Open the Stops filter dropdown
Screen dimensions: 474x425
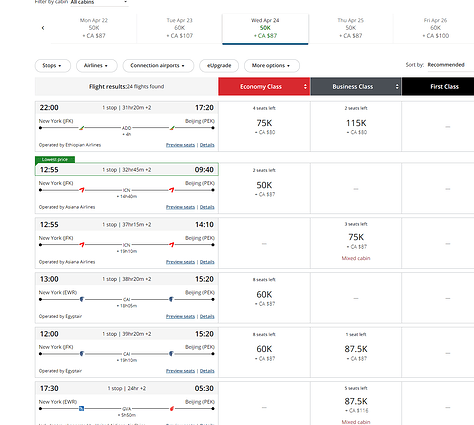pos(53,66)
